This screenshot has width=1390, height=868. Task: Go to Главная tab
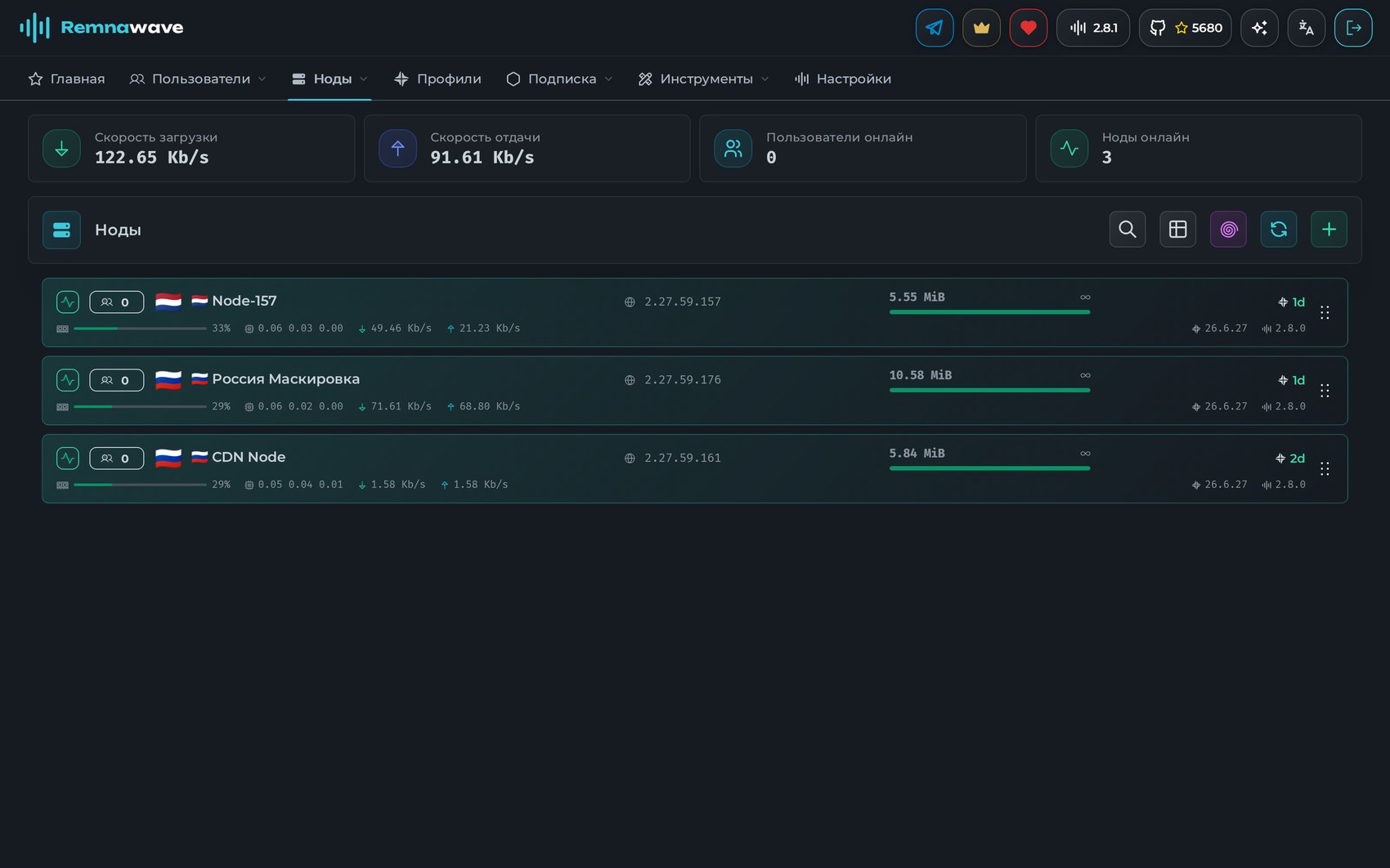(66, 78)
